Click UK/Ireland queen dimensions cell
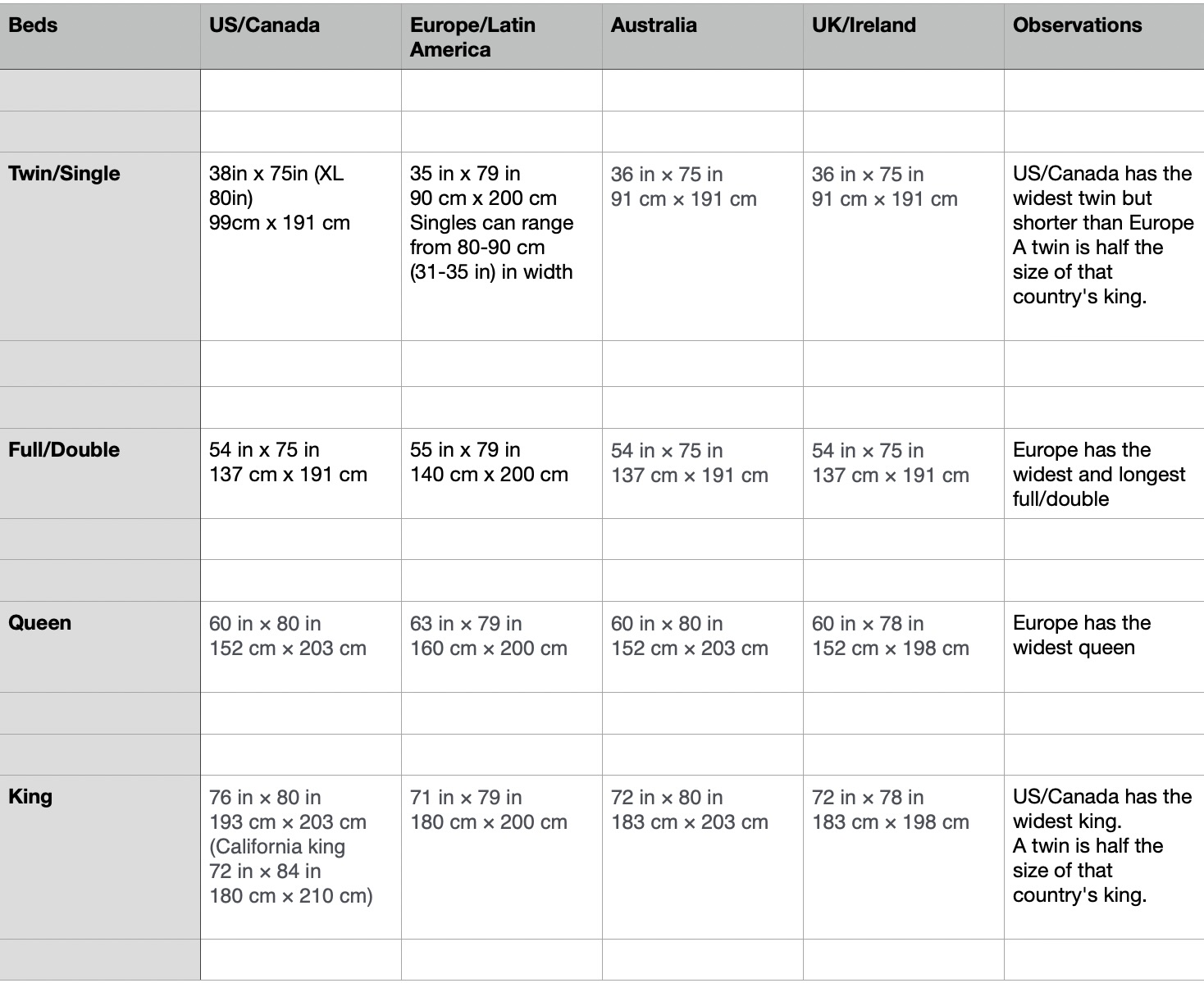The height and width of the screenshot is (983, 1204). click(903, 646)
